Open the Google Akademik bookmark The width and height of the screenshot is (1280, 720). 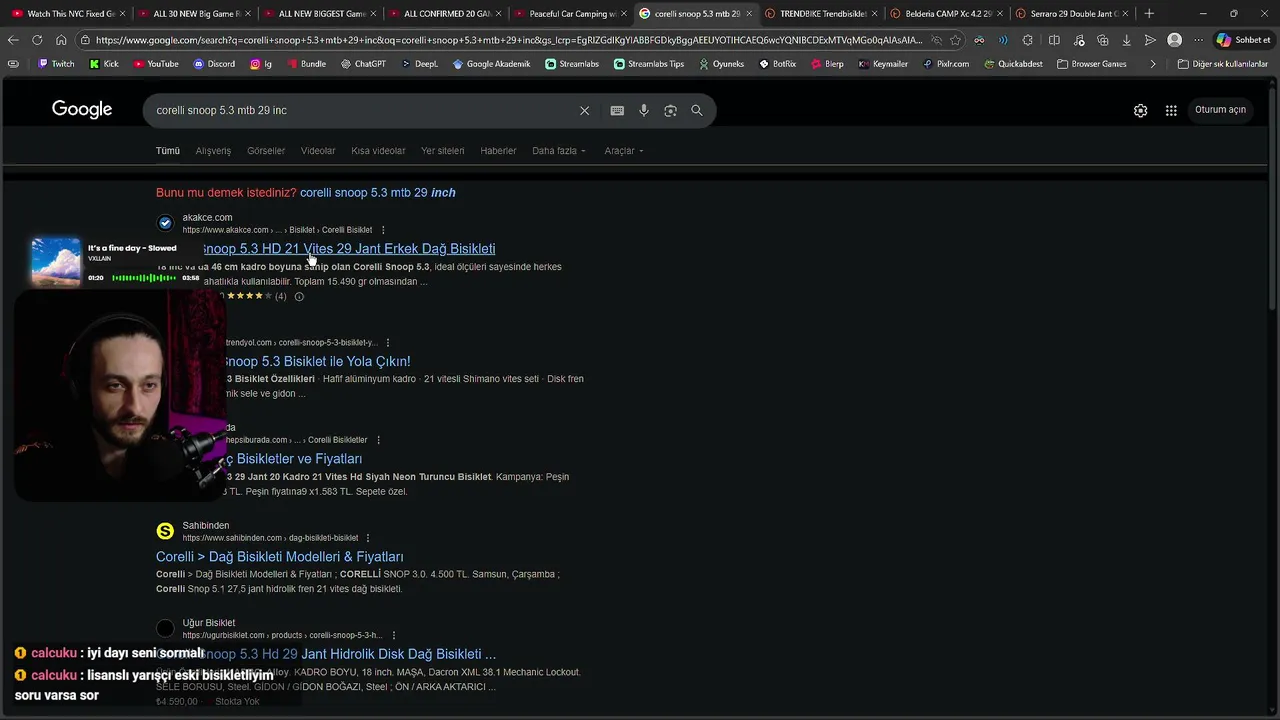[x=491, y=64]
